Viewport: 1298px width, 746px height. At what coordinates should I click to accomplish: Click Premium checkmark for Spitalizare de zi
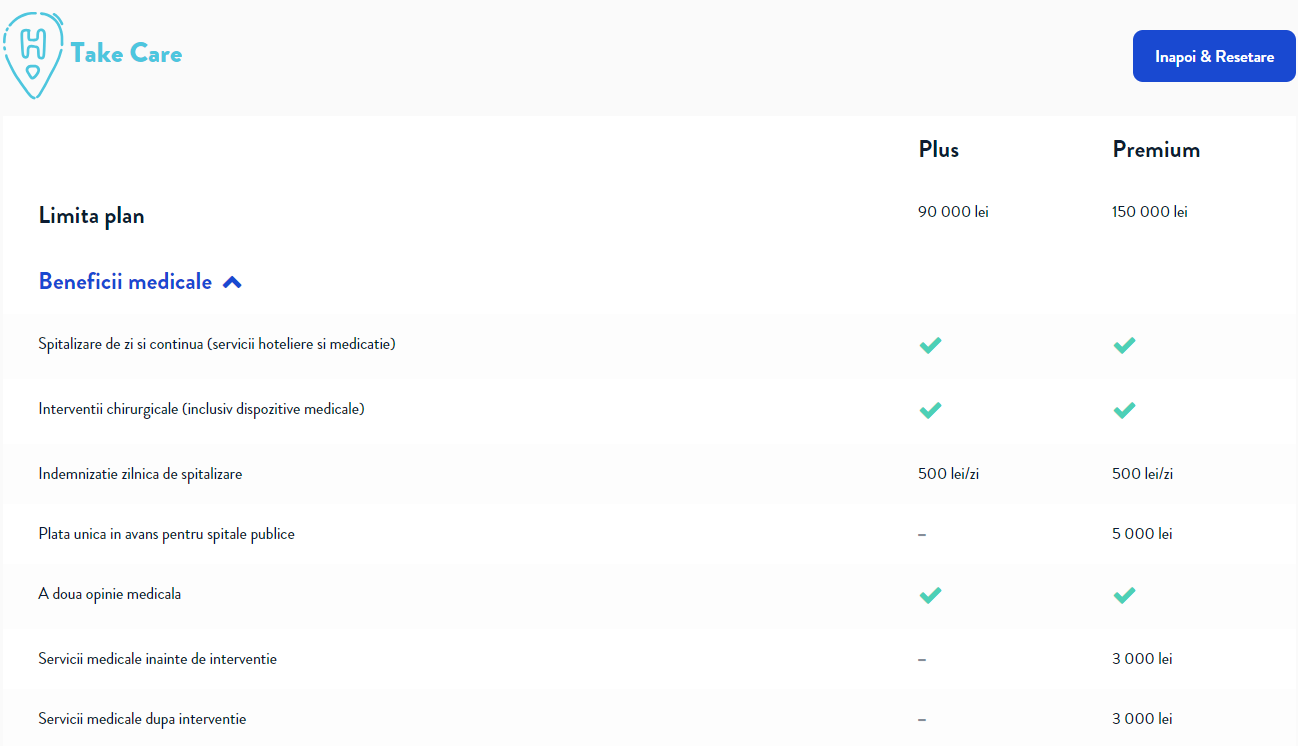pyautogui.click(x=1124, y=345)
